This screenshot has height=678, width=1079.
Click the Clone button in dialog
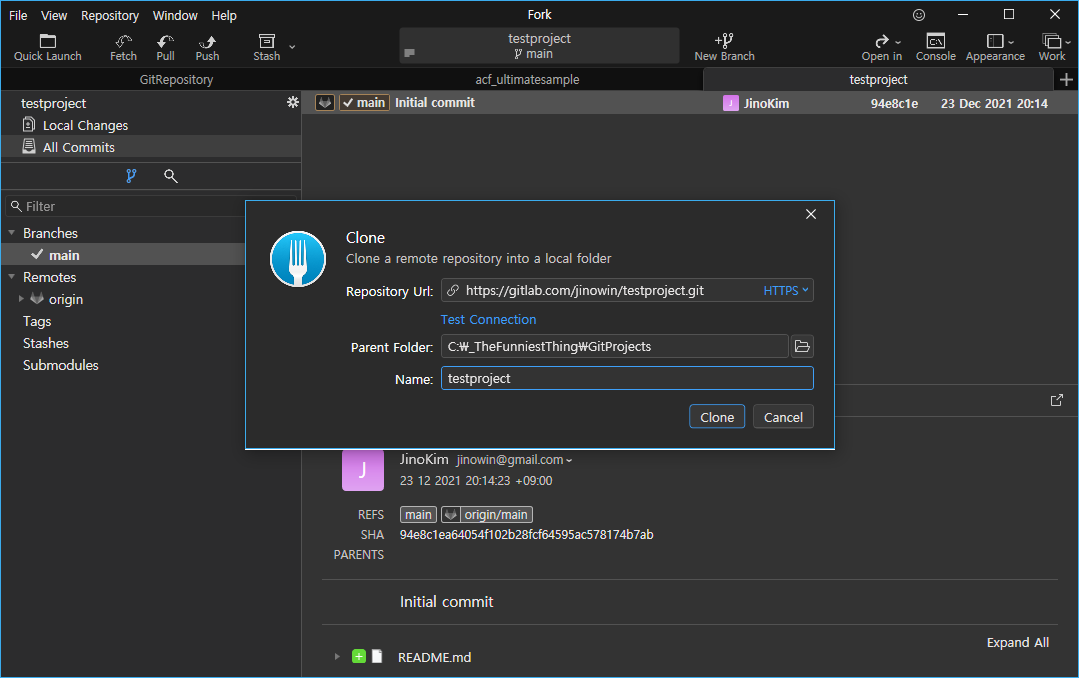tap(717, 417)
